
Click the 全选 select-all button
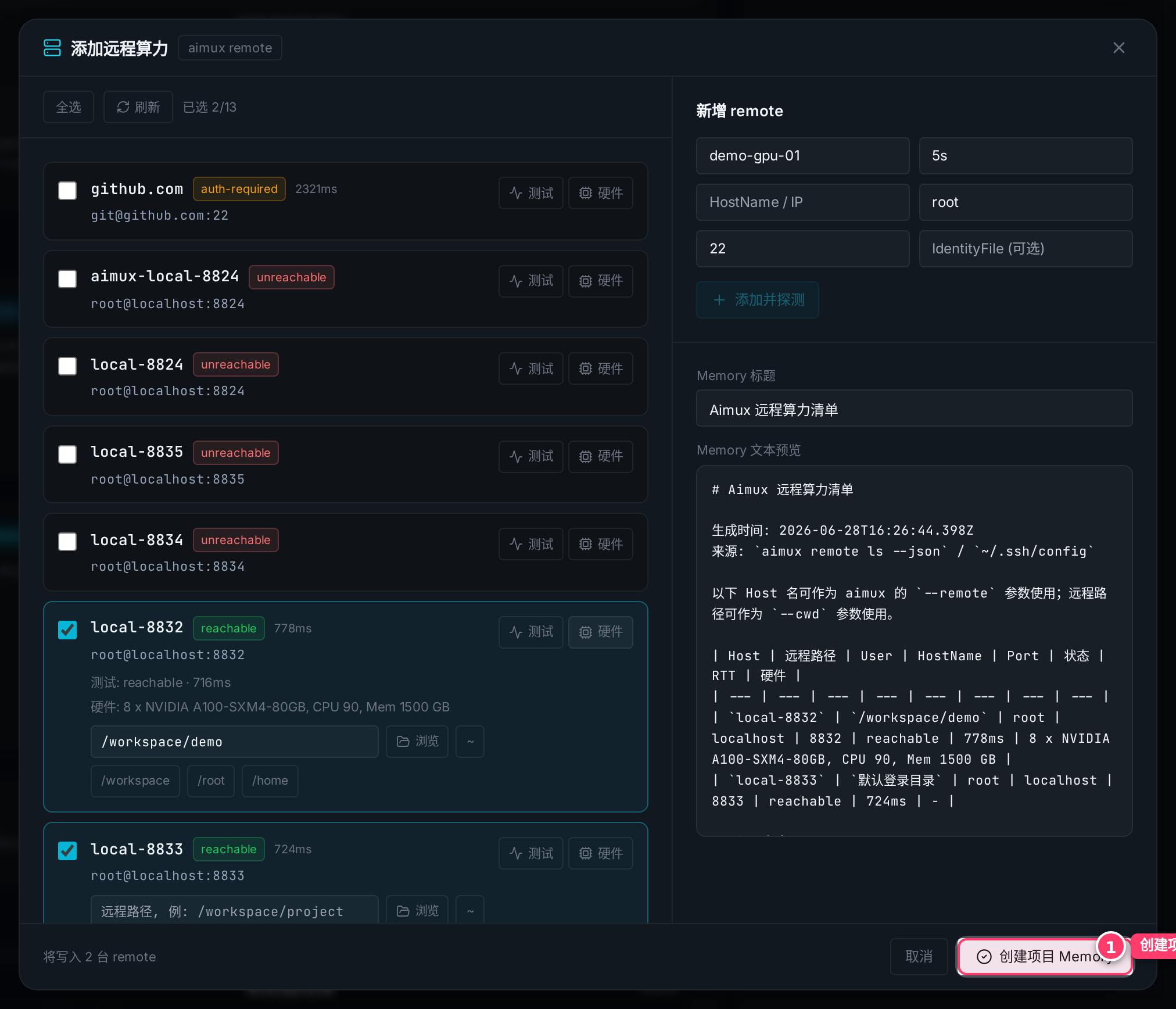(x=69, y=107)
